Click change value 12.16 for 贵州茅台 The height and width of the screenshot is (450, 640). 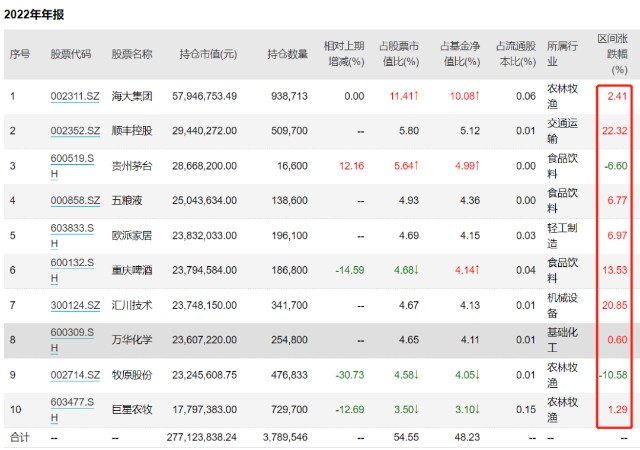coord(351,166)
